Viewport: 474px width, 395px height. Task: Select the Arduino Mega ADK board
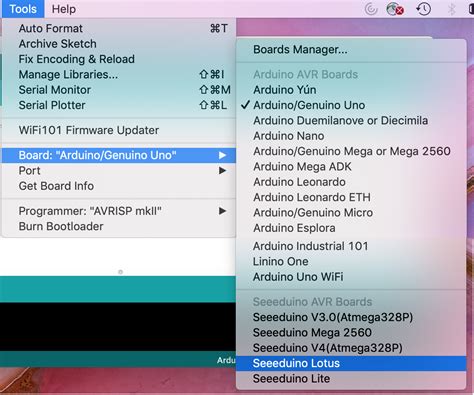(351, 166)
